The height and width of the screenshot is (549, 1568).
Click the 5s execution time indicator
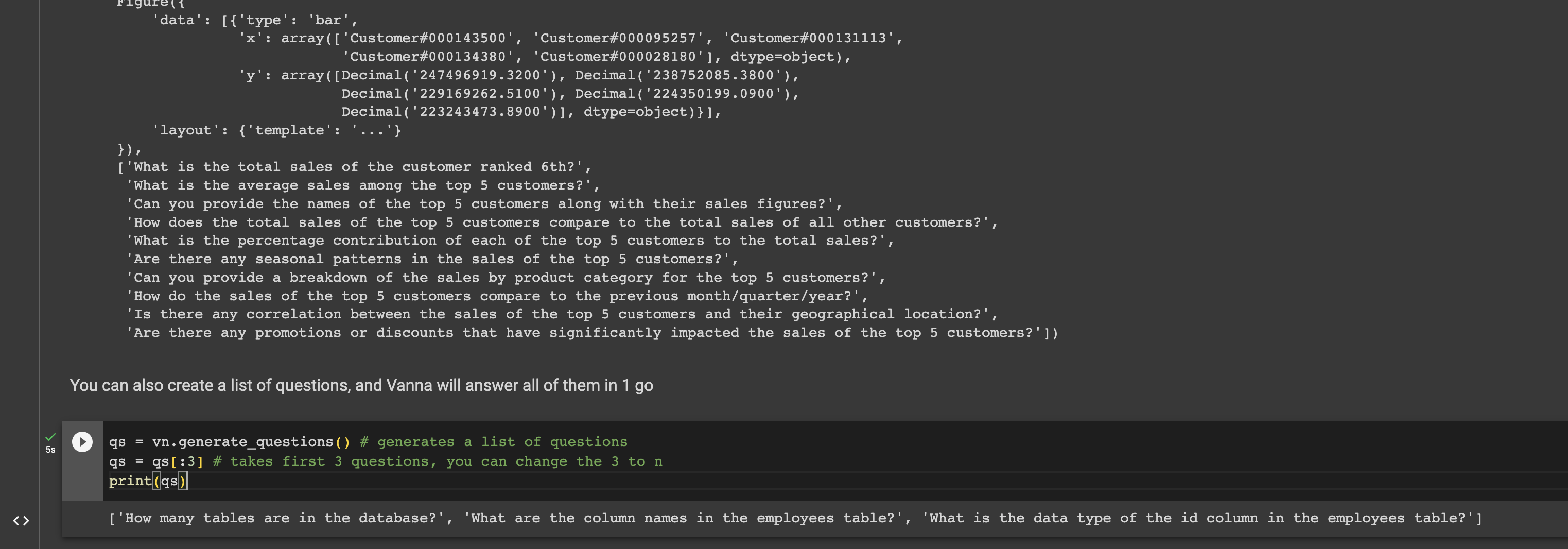click(49, 450)
